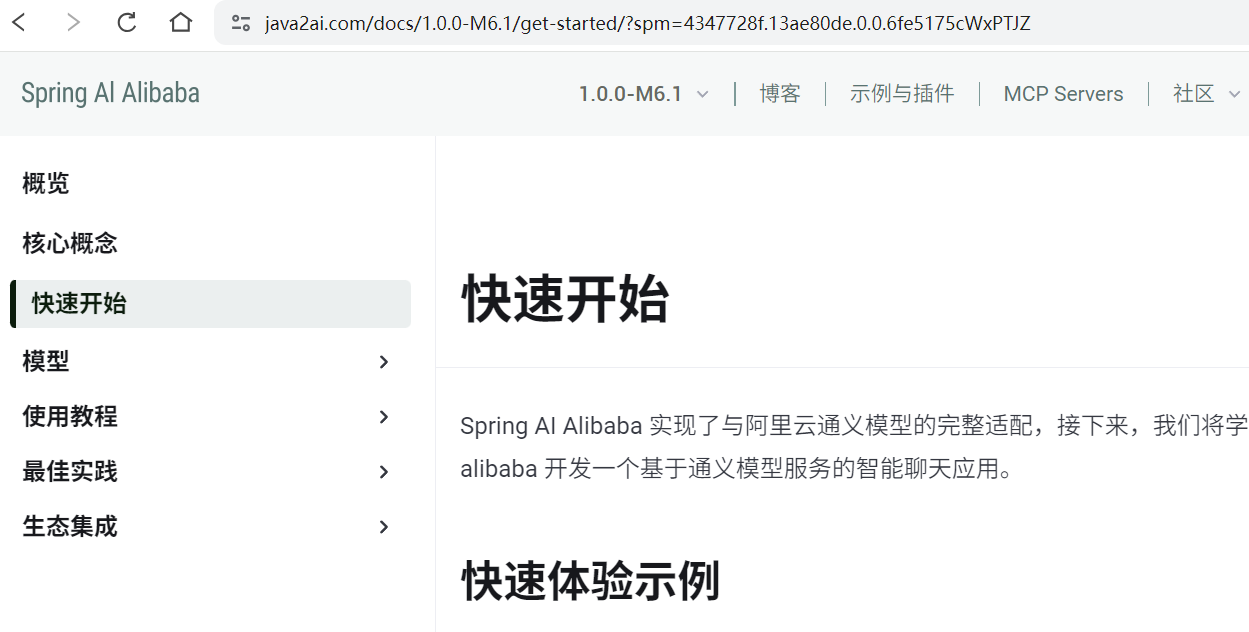Reload the page with refresh icon

point(127,22)
